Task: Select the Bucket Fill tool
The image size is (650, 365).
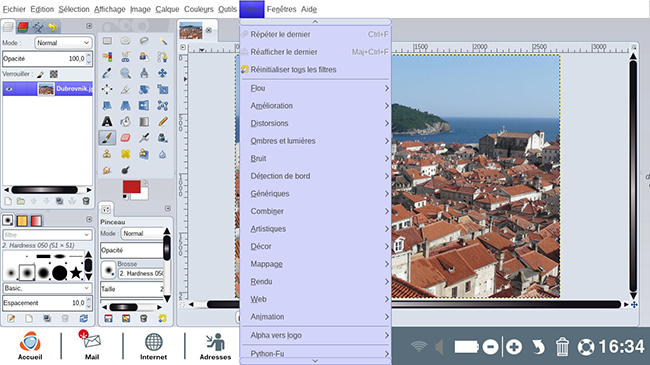Action: (x=125, y=122)
